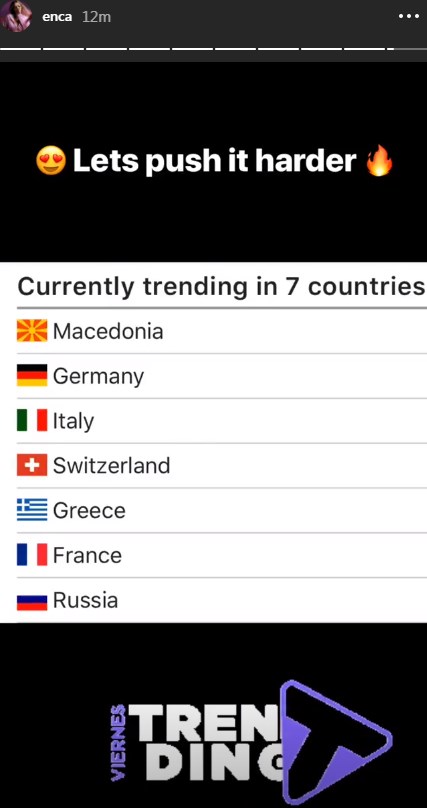Viewport: 427px width, 808px height.
Task: Click the Italy flag icon
Action: pos(32,420)
